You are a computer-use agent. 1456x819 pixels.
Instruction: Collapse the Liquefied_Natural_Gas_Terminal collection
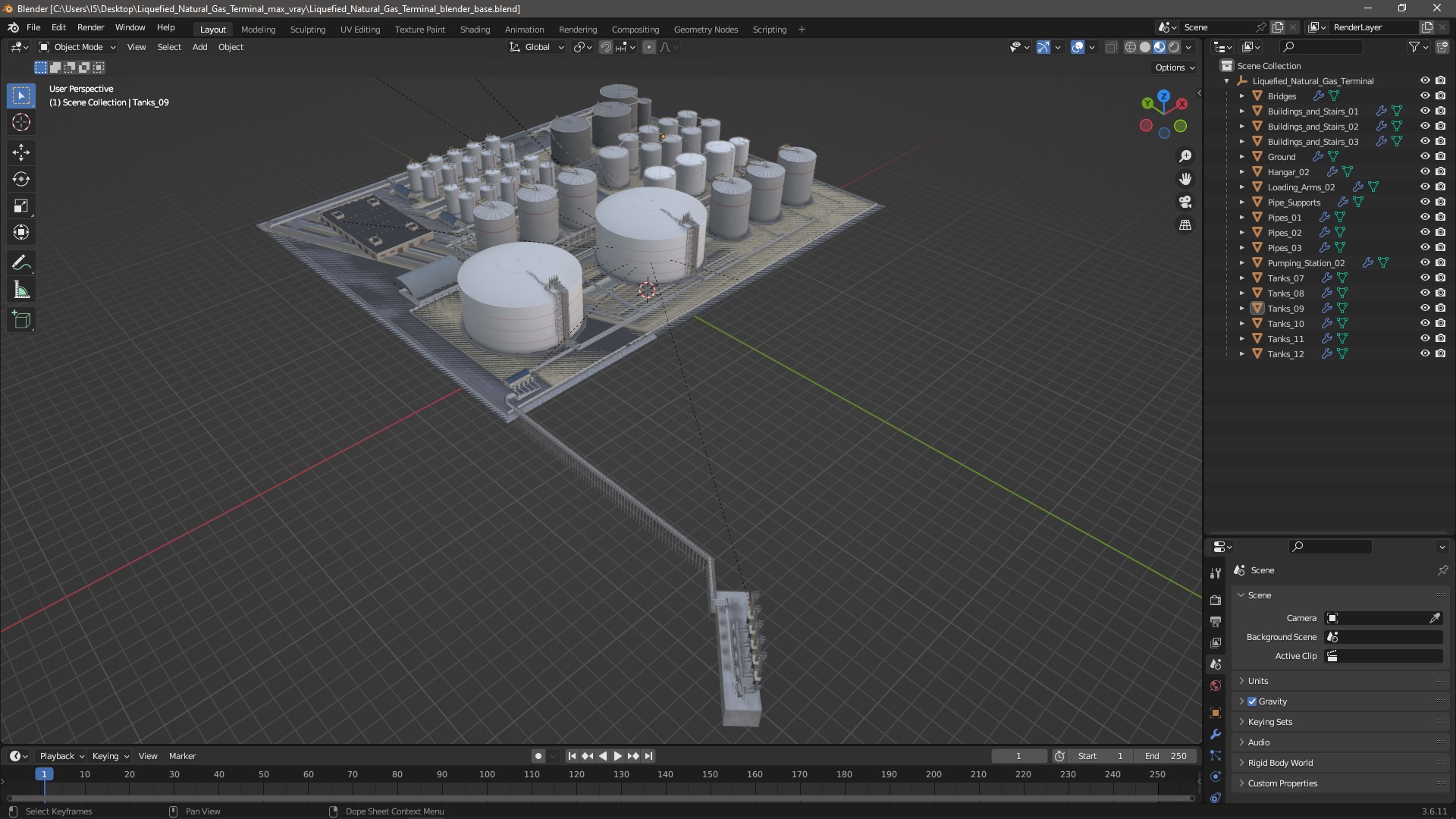[1226, 81]
